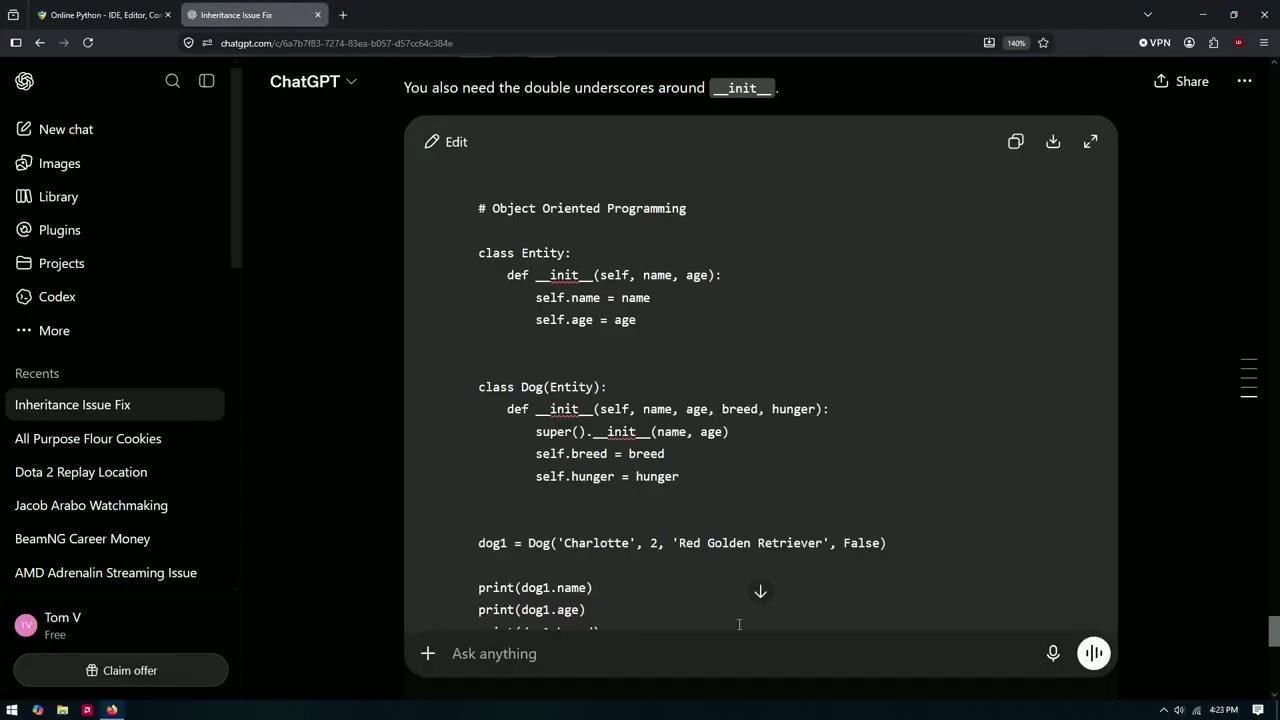Switch to the Online Python IDE tab

click(104, 15)
